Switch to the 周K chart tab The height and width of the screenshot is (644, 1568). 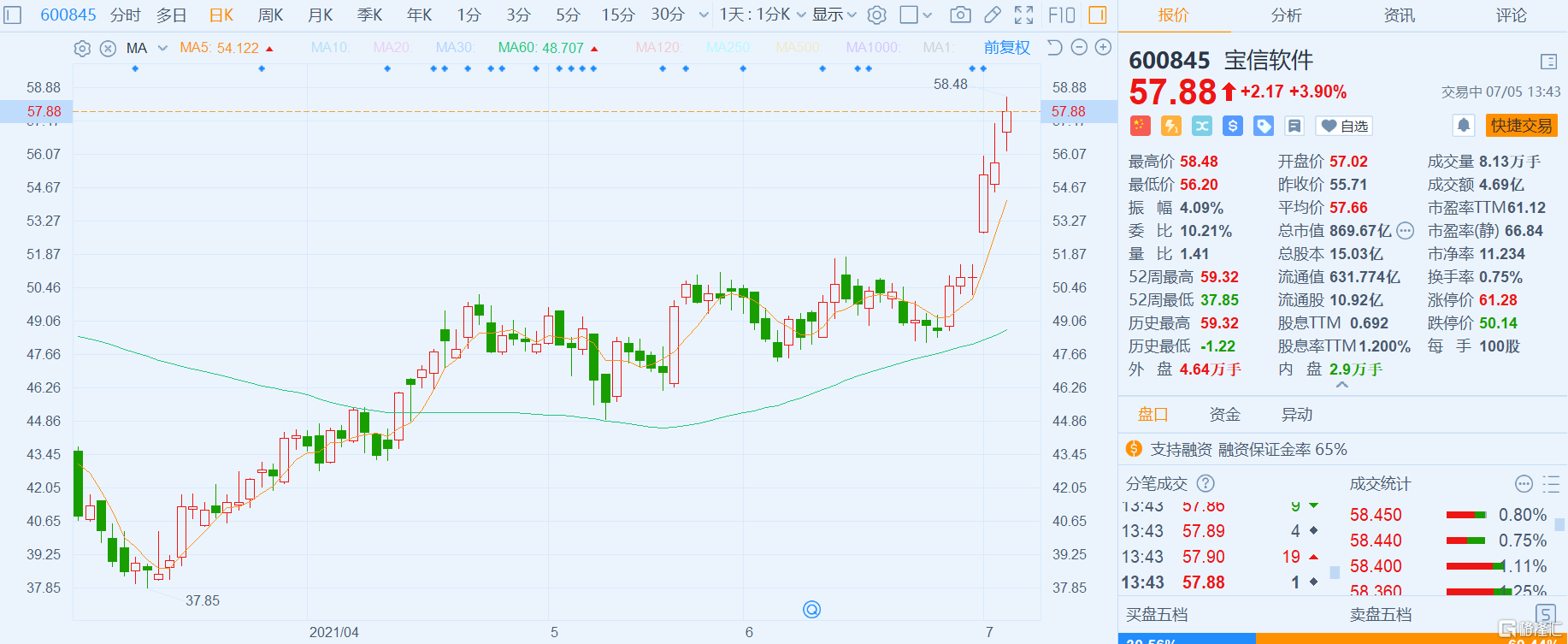(270, 15)
